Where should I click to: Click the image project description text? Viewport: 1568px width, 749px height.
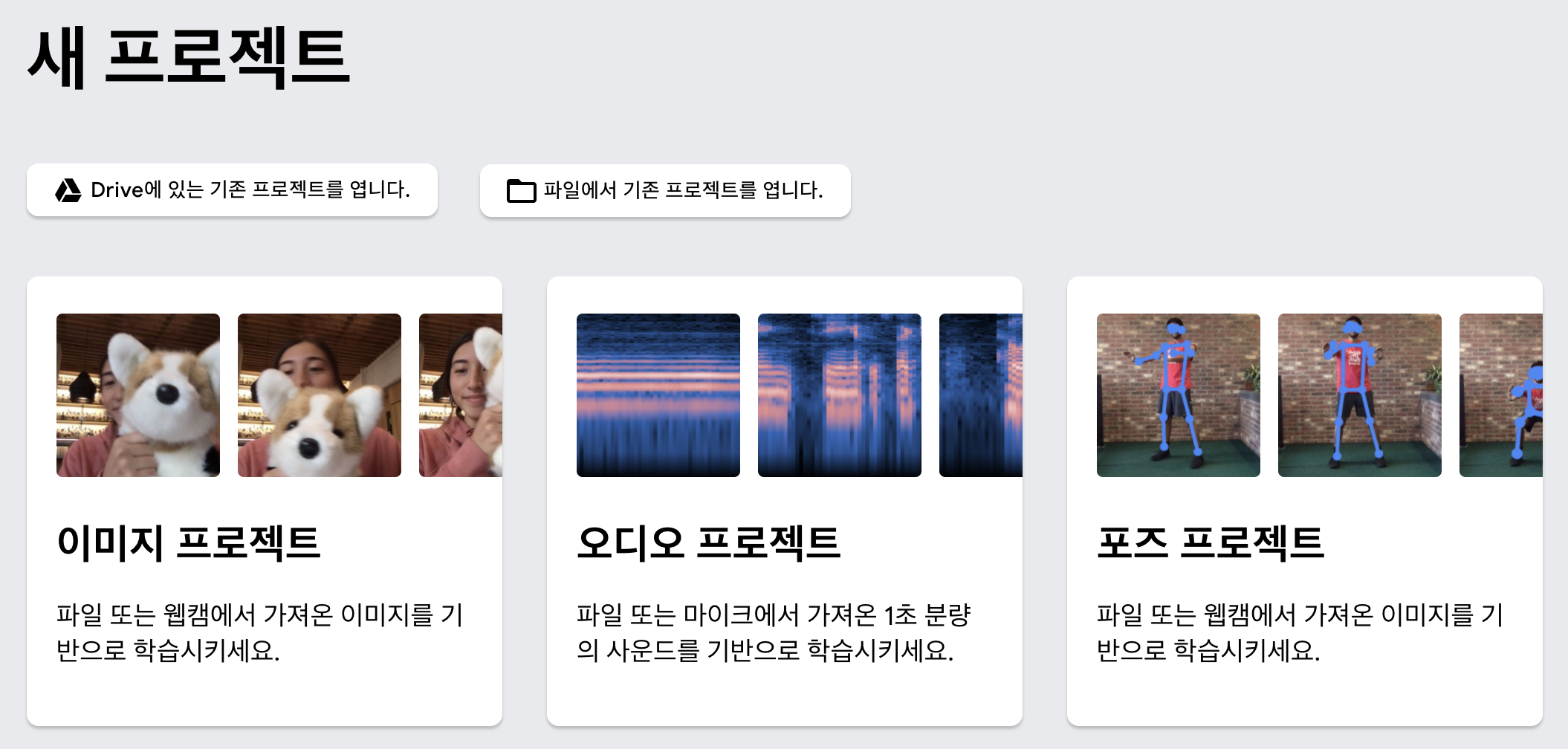pyautogui.click(x=260, y=632)
